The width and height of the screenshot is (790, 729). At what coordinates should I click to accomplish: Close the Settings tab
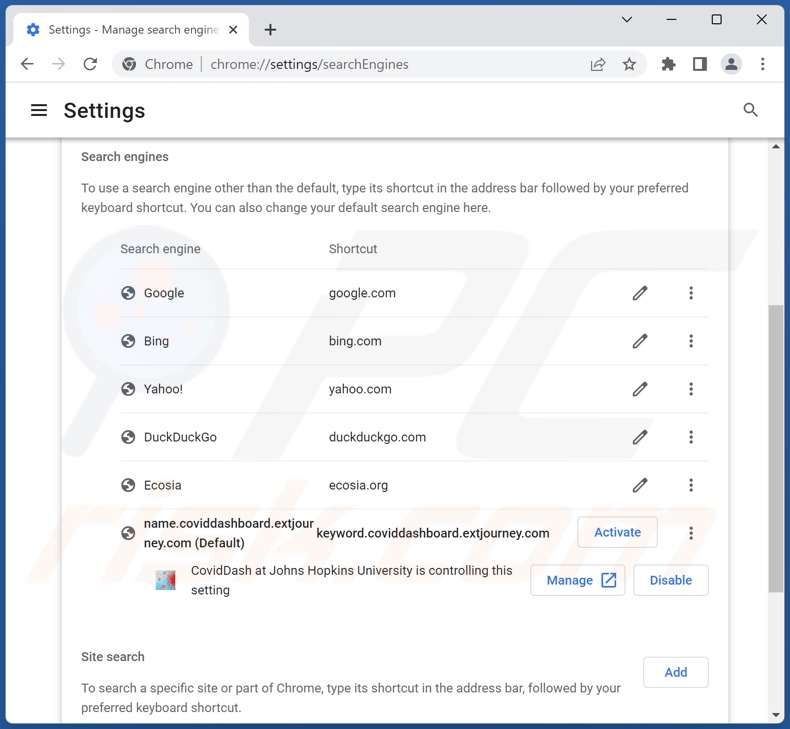(x=233, y=30)
